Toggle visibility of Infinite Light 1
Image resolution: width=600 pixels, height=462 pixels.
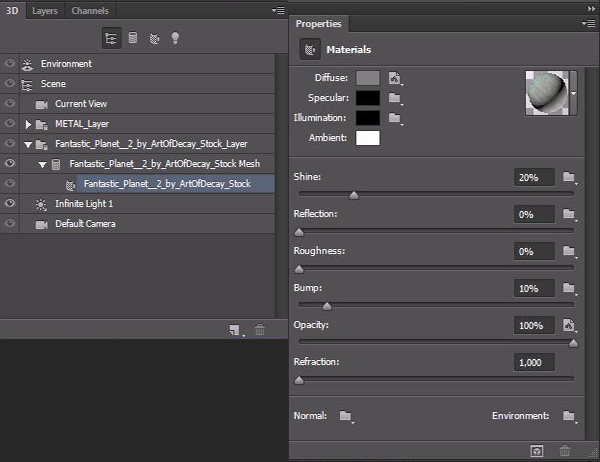coord(11,204)
